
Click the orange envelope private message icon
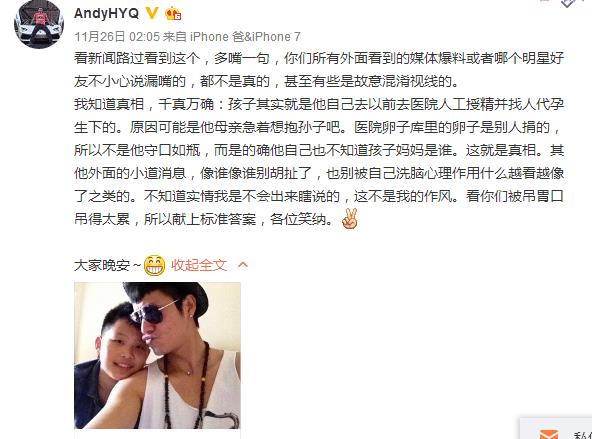pyautogui.click(x=548, y=434)
